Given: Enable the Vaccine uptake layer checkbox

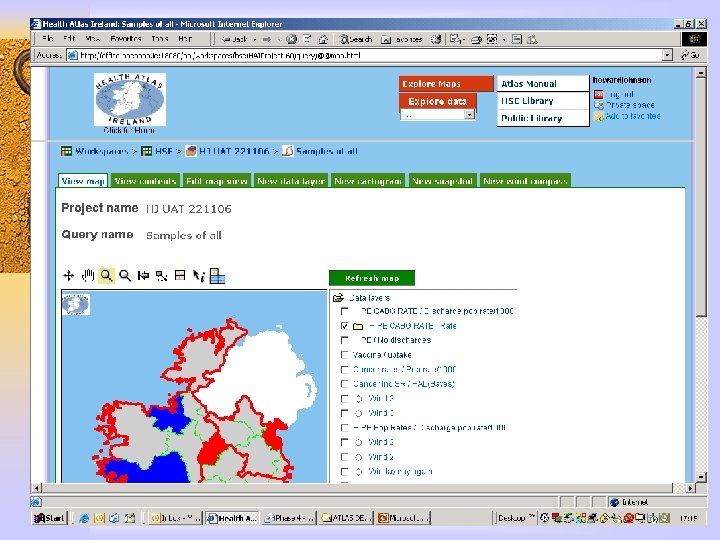Looking at the screenshot, I should 344,355.
